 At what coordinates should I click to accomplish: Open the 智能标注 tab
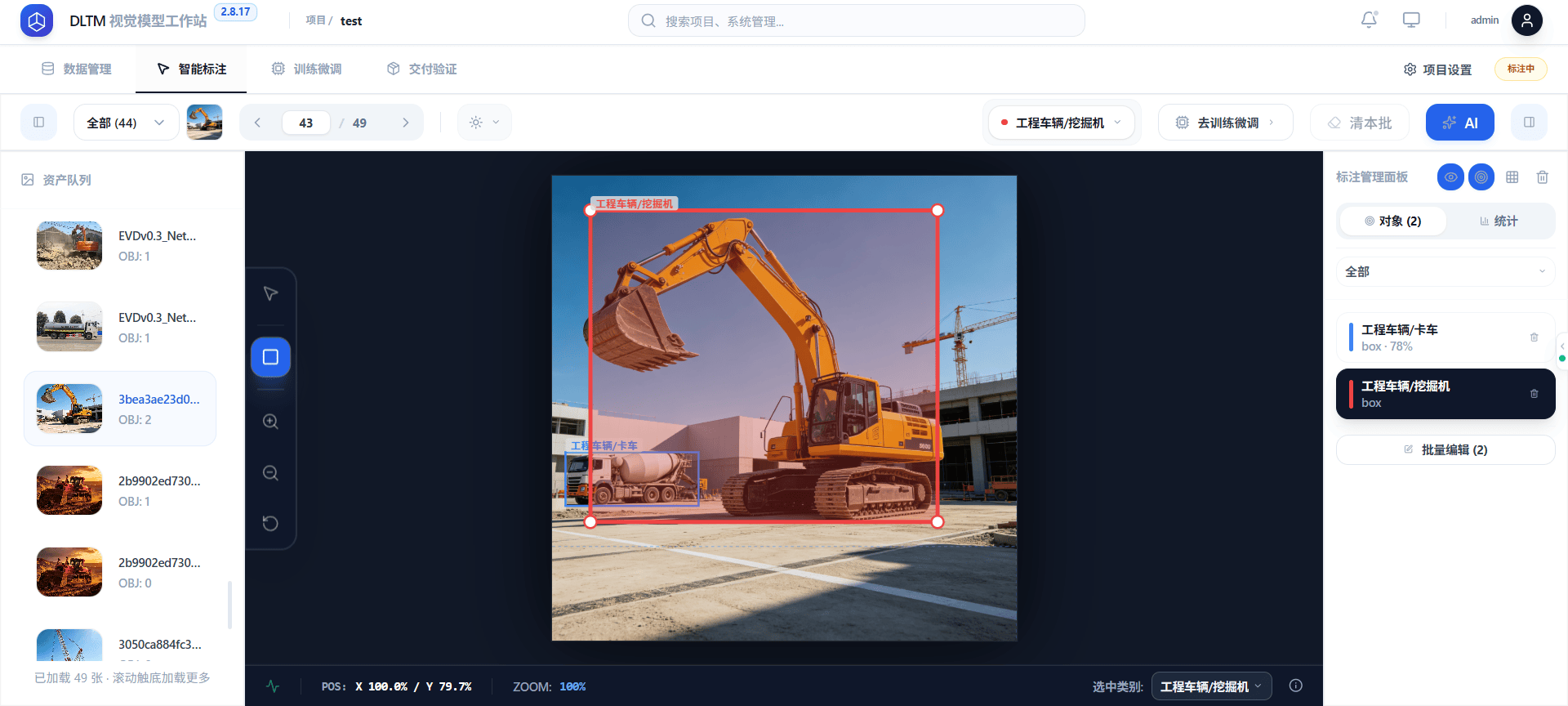191,69
